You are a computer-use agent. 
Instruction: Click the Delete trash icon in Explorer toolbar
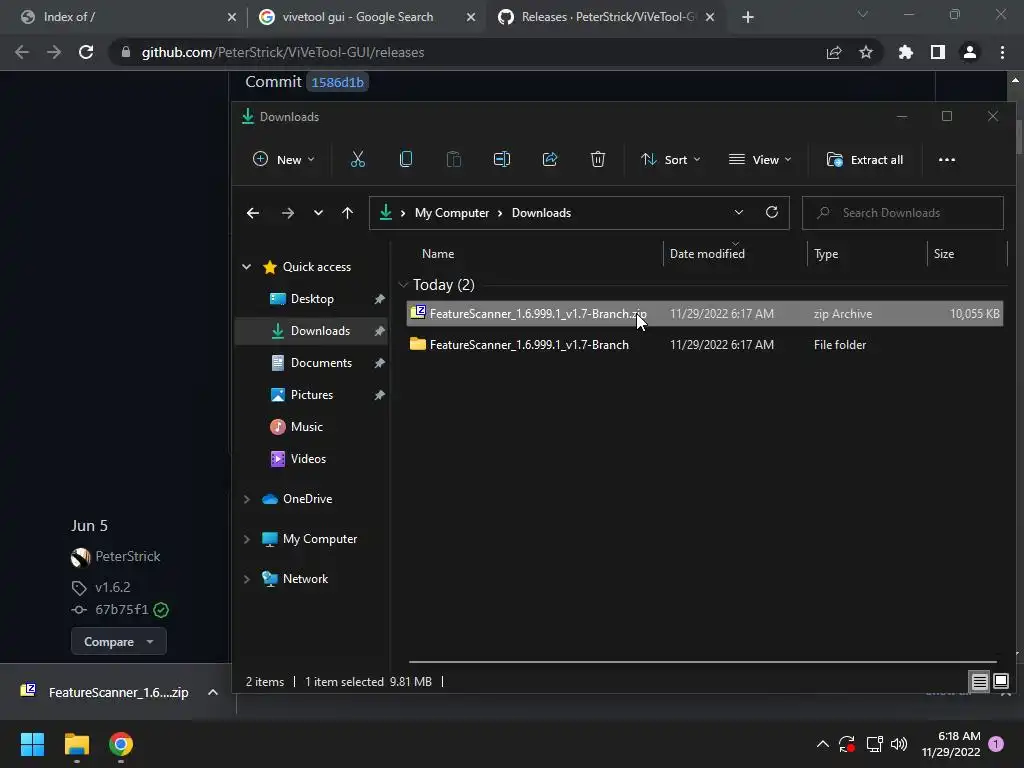coord(598,159)
